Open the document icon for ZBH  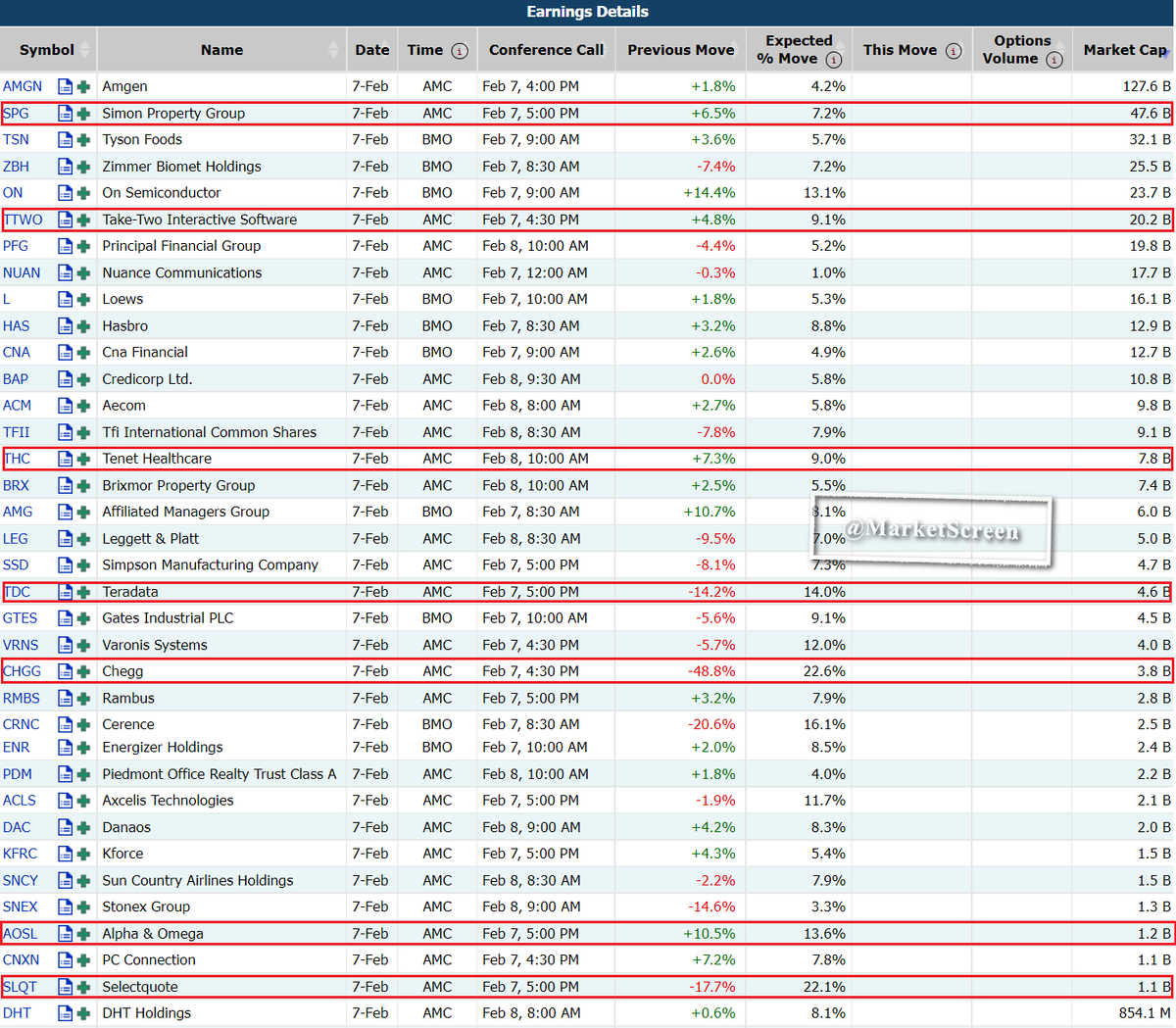(x=65, y=167)
